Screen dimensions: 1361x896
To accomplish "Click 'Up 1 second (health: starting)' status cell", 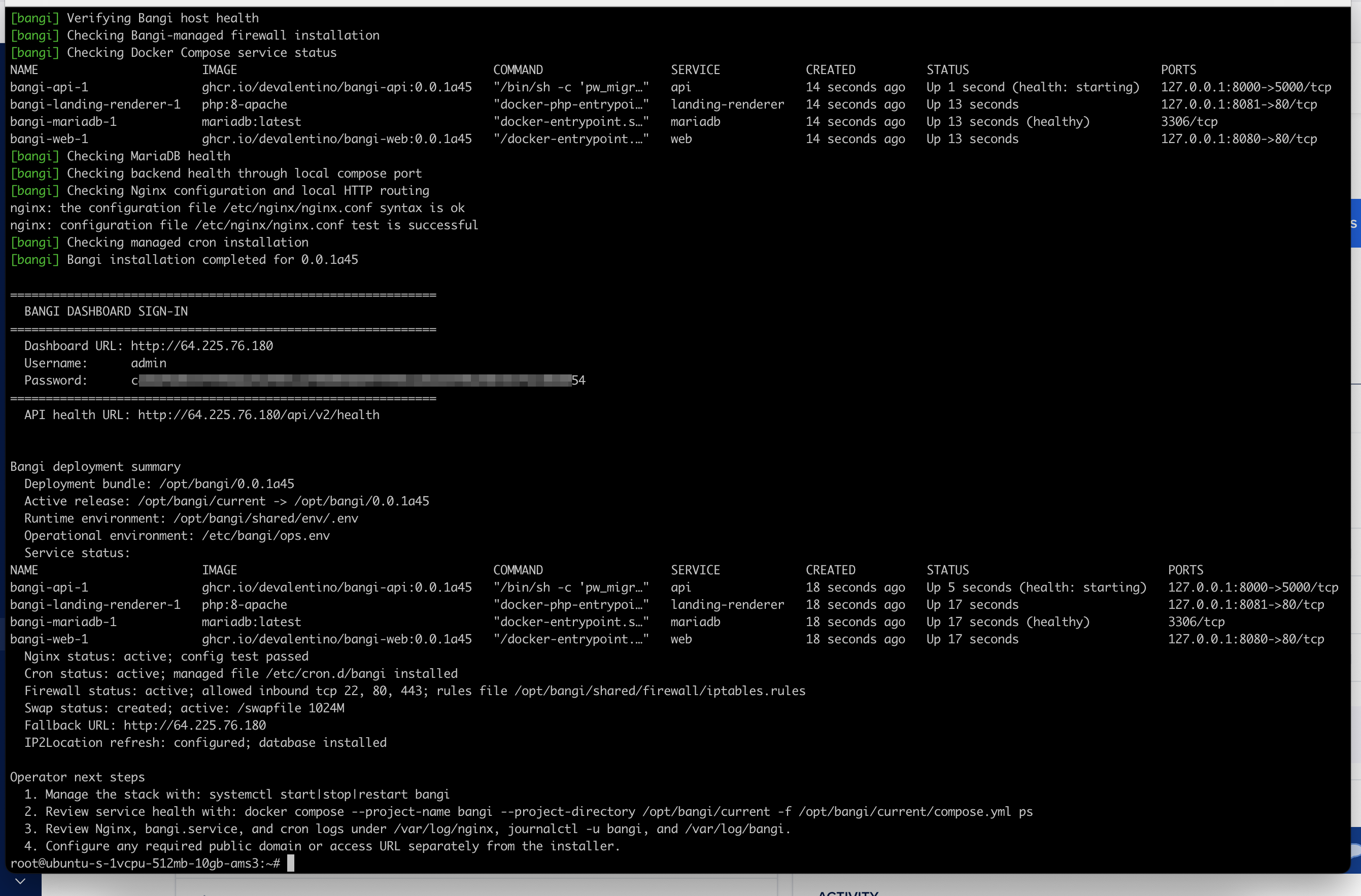I will tap(1033, 87).
